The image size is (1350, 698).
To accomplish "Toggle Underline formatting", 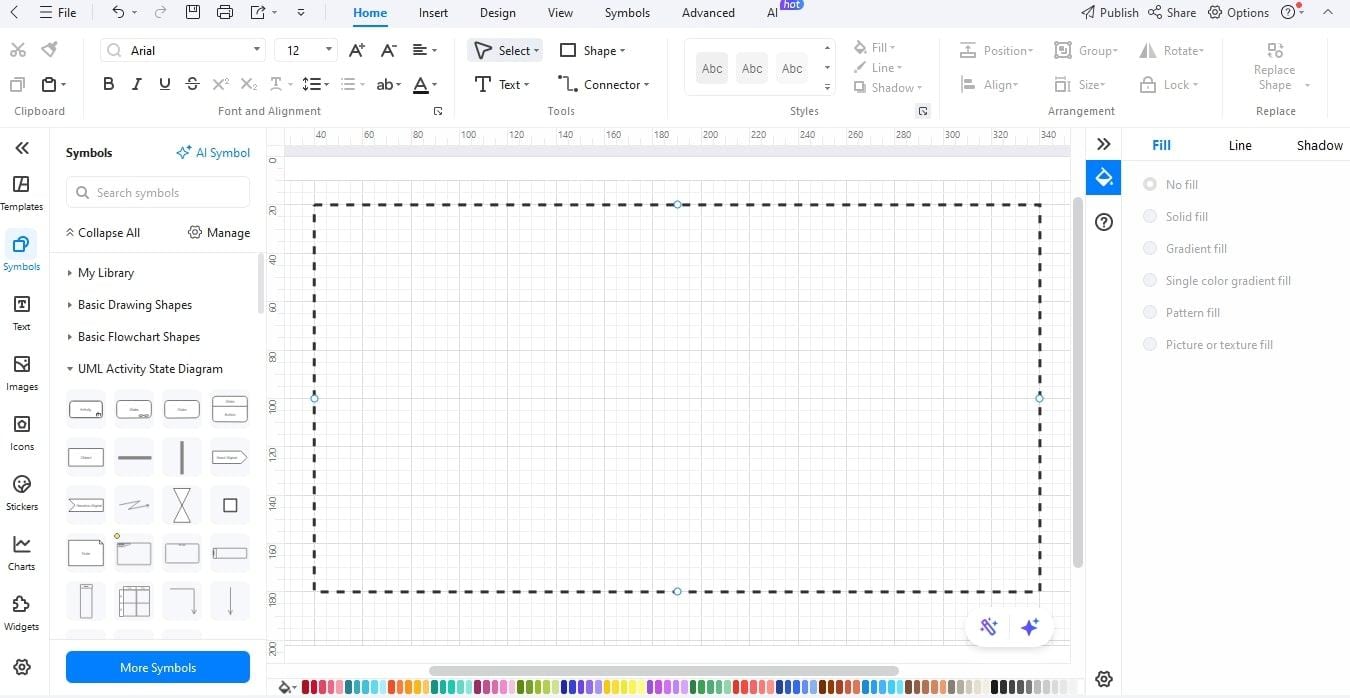I will [165, 84].
